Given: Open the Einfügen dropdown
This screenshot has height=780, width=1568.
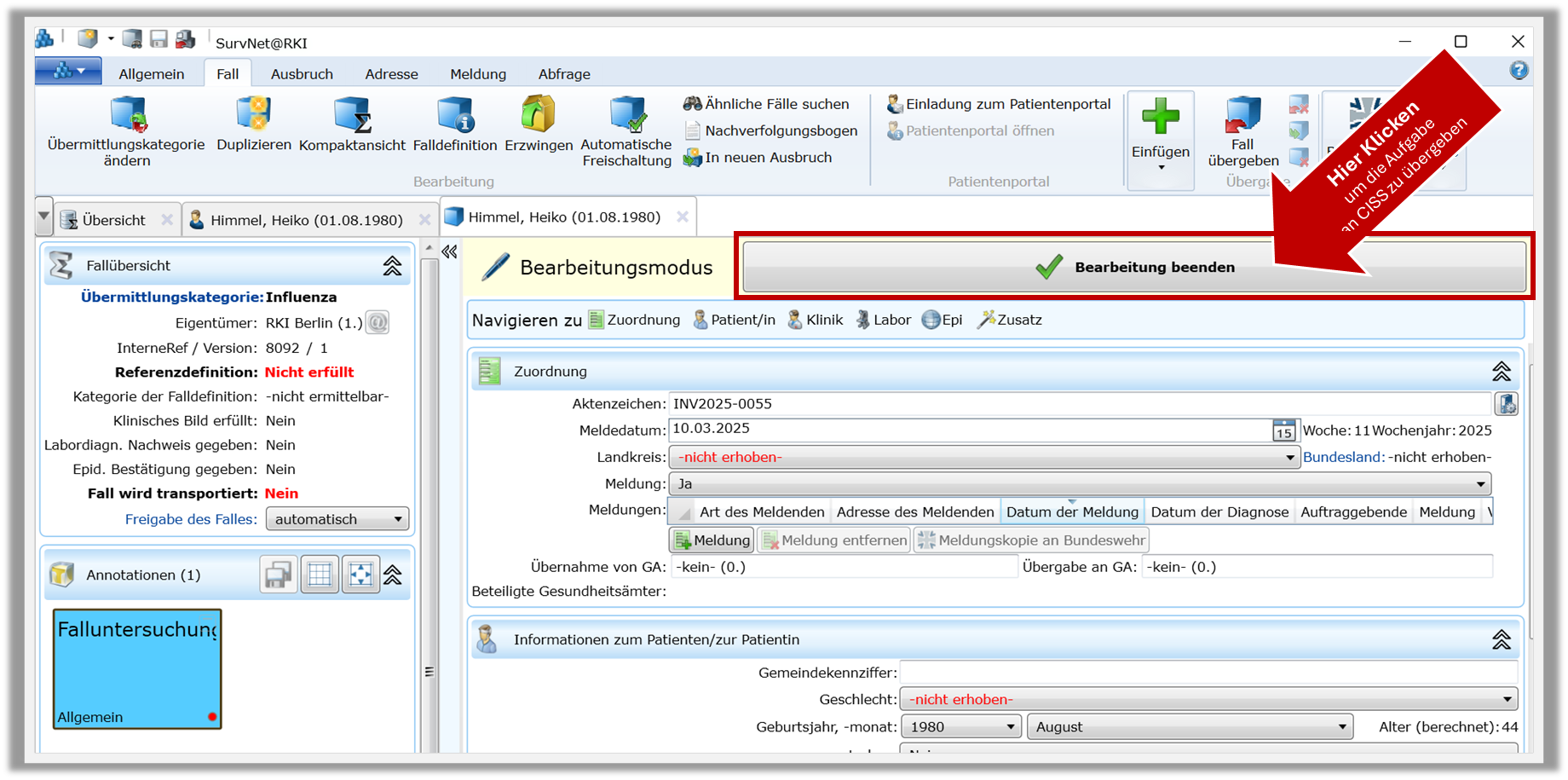Looking at the screenshot, I should [1160, 167].
